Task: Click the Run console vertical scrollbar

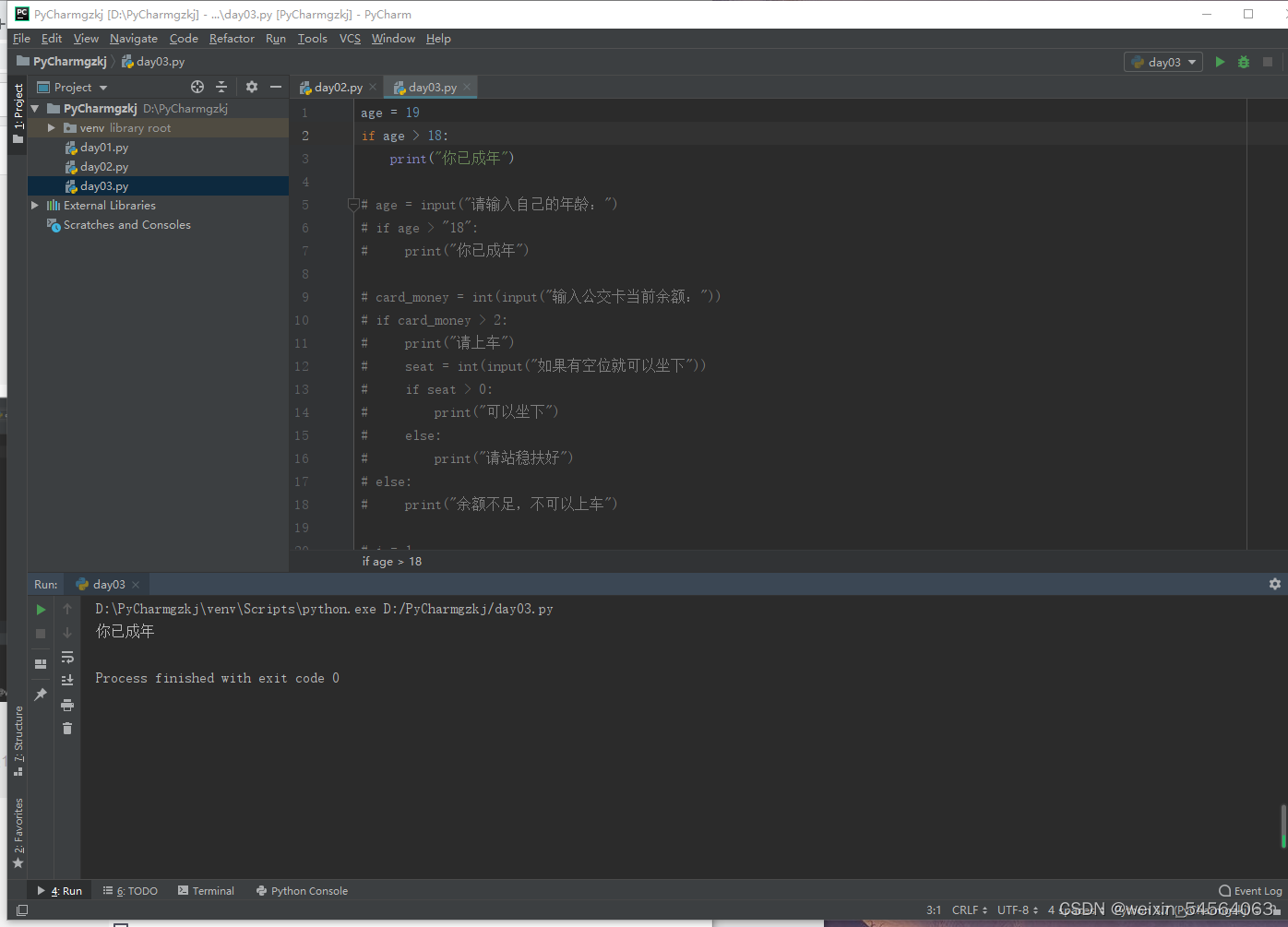Action: pyautogui.click(x=1282, y=826)
